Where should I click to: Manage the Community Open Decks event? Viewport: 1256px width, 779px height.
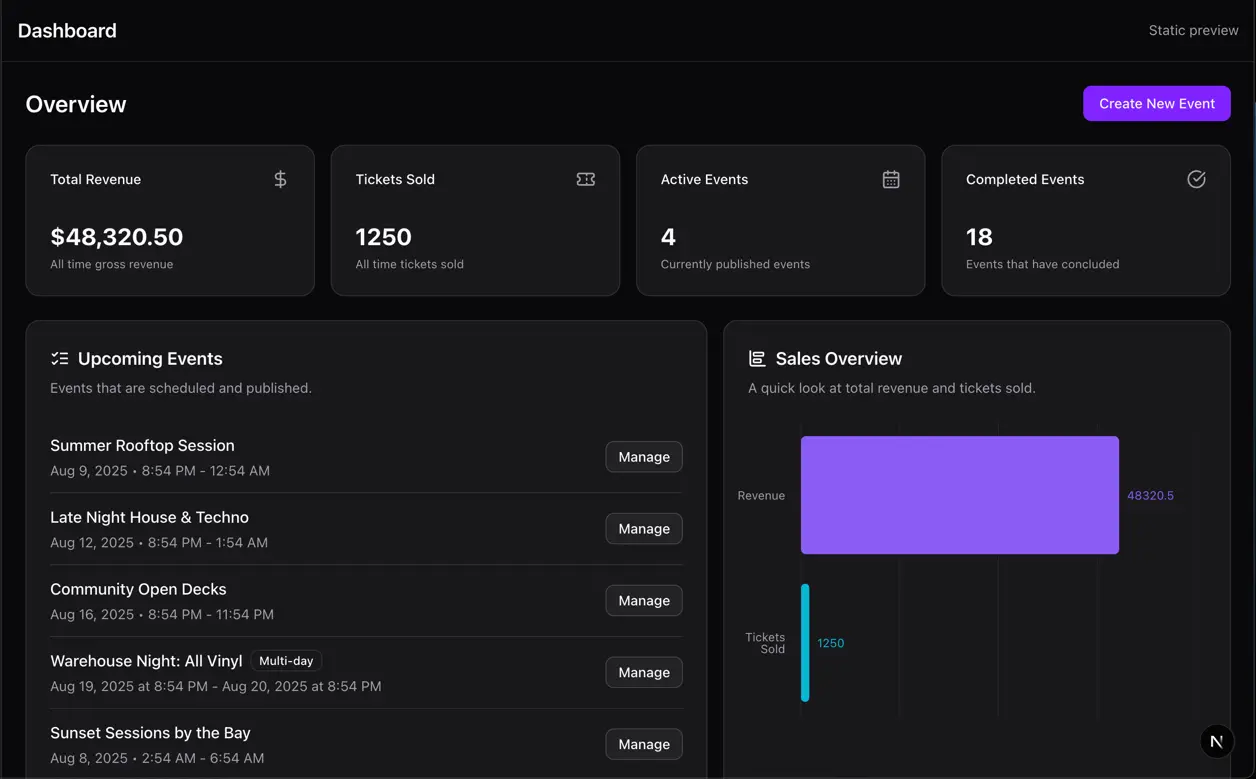coord(643,600)
